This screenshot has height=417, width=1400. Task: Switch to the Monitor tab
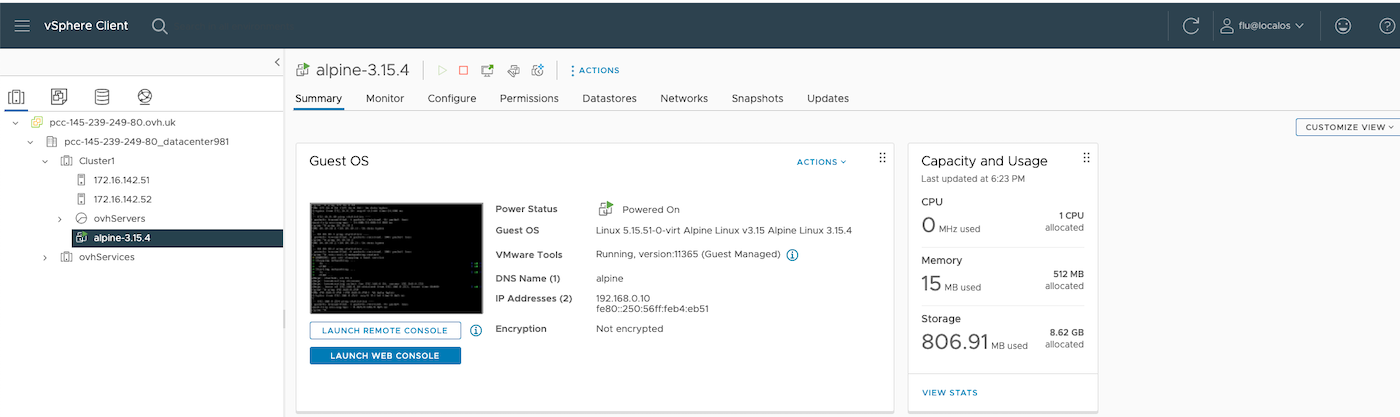tap(385, 98)
